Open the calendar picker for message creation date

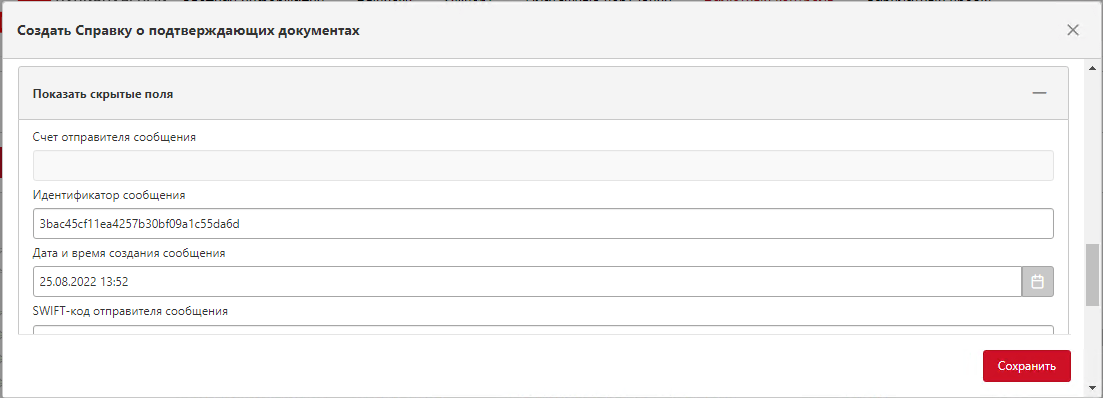[1038, 282]
